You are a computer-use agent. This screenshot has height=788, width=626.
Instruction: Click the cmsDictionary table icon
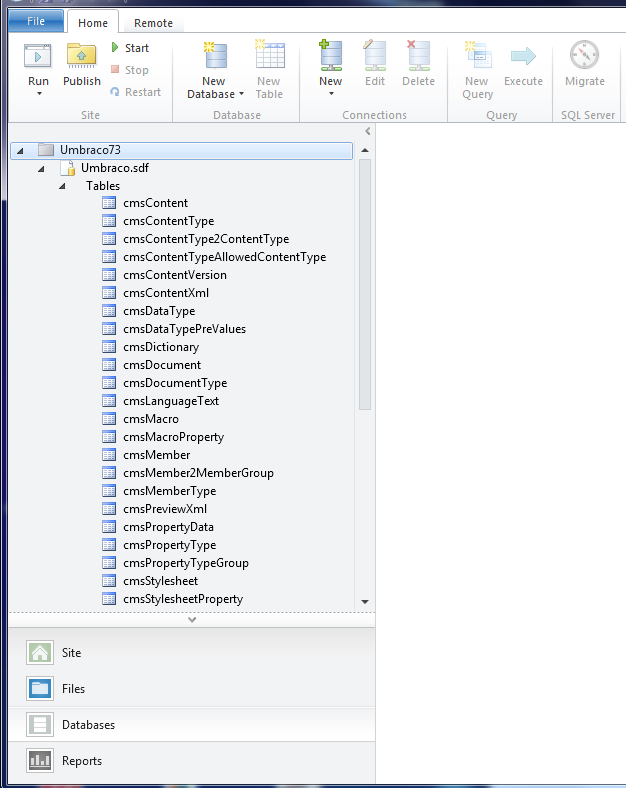point(109,347)
